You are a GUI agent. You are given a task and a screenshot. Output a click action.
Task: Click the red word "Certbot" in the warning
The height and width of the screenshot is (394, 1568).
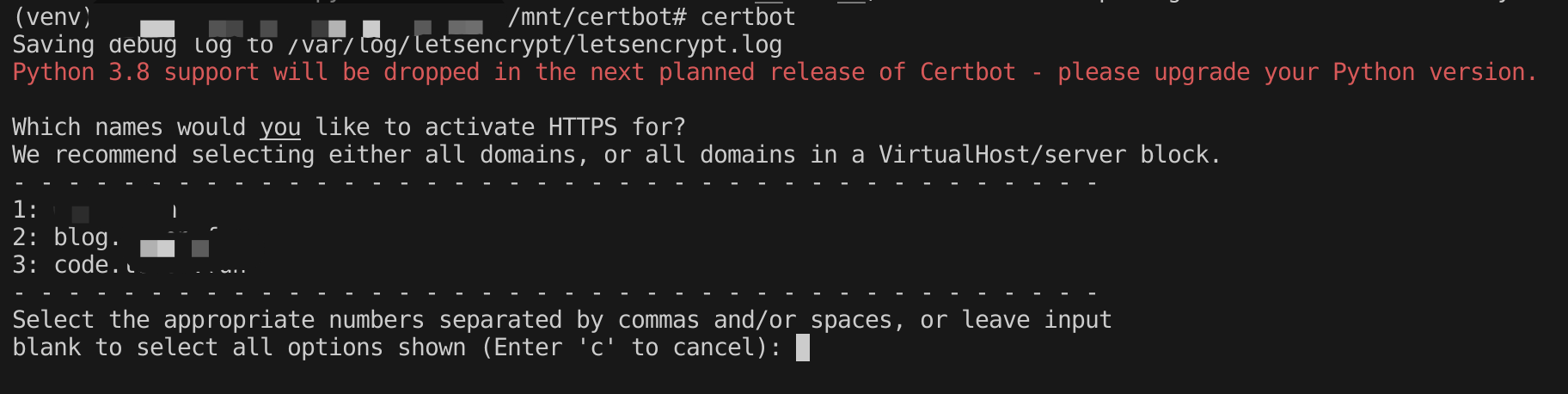click(967, 72)
